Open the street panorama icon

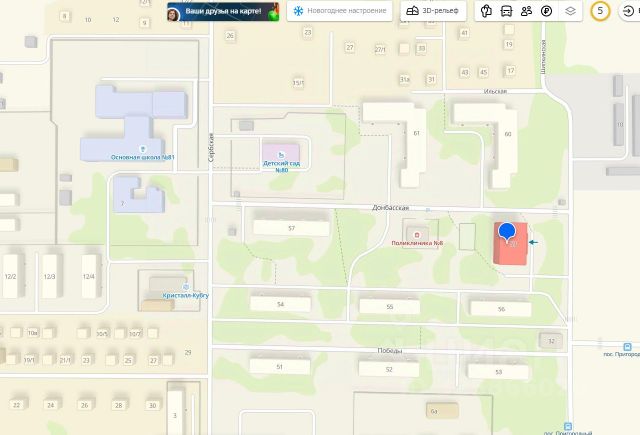(486, 11)
